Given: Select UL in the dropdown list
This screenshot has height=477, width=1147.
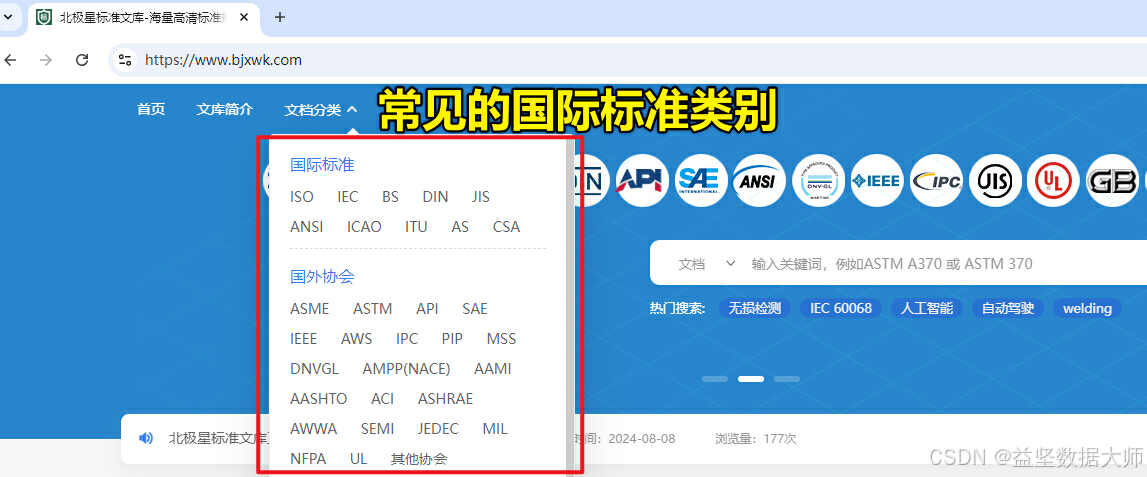Looking at the screenshot, I should coord(358,459).
